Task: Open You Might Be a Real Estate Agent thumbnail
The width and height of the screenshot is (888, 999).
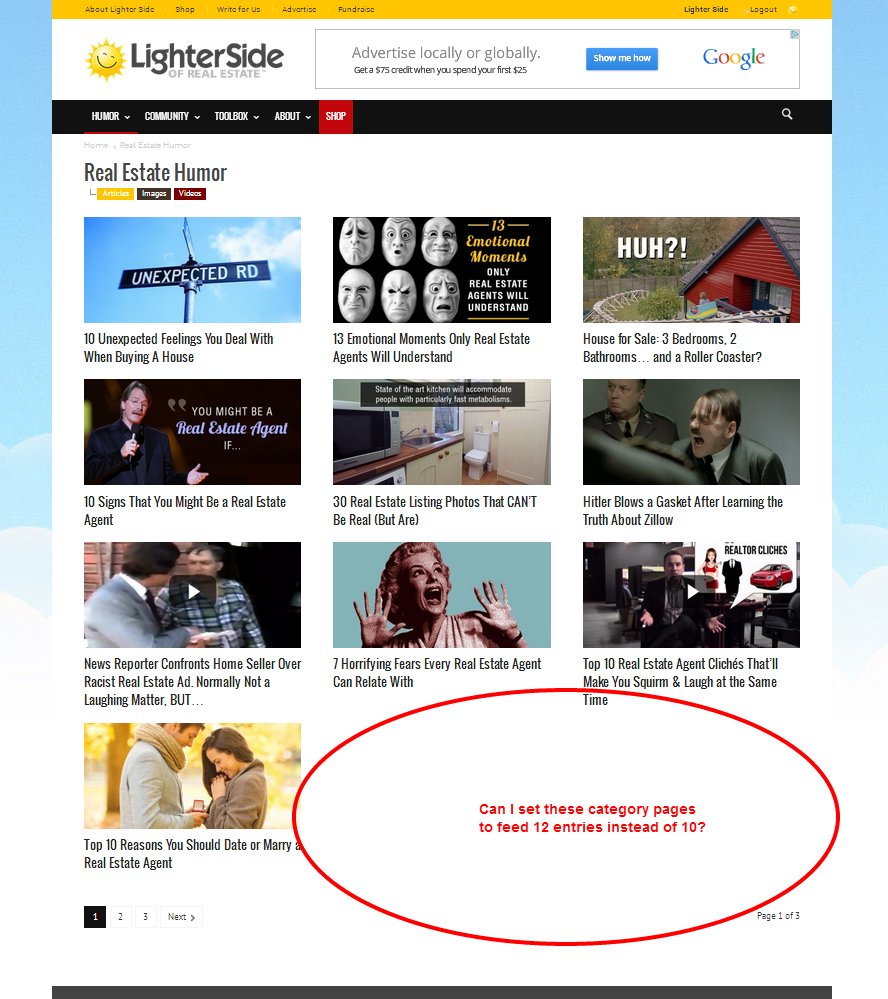Action: pyautogui.click(x=192, y=432)
